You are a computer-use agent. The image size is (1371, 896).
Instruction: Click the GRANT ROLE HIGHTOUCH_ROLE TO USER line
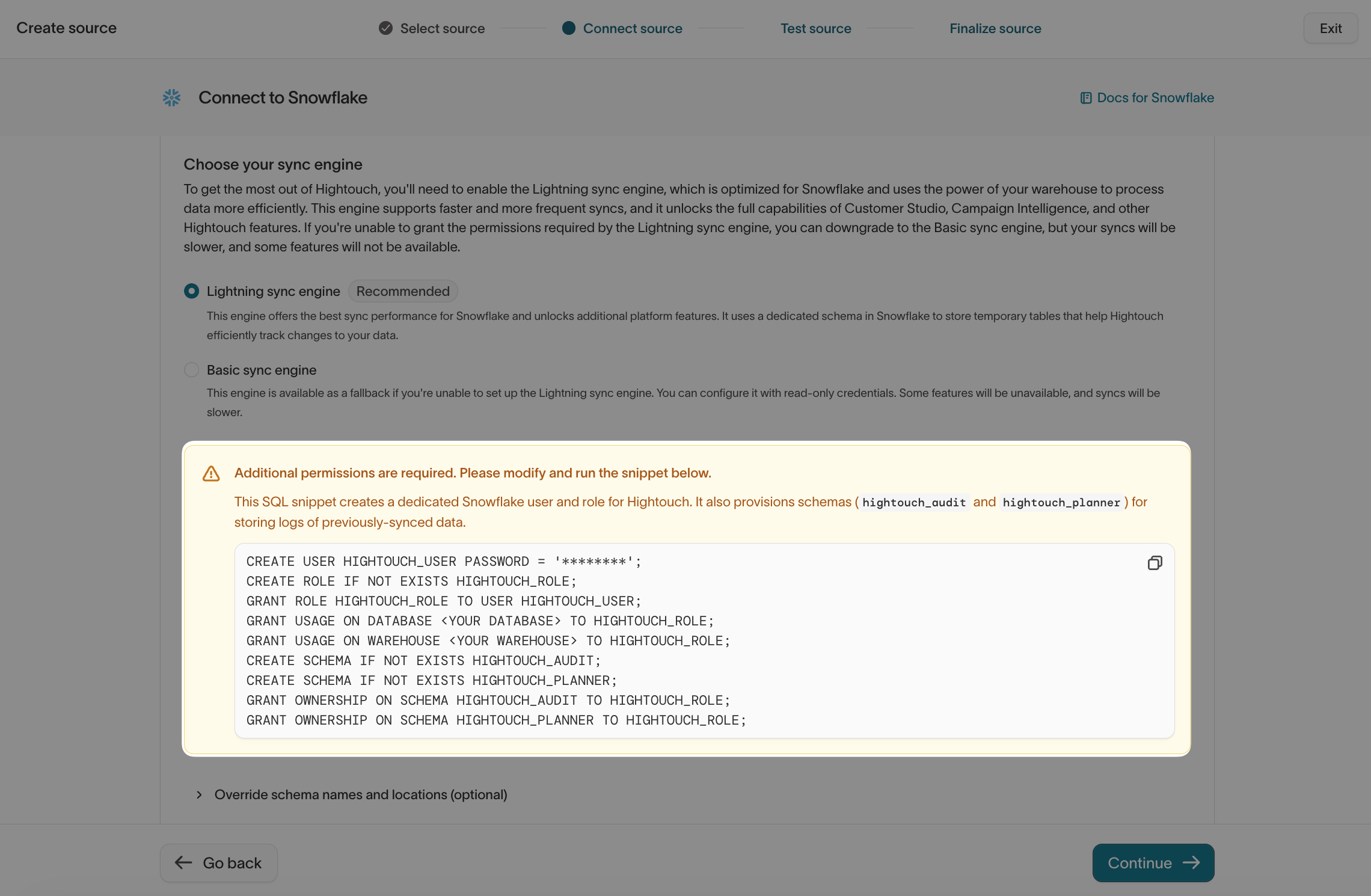(x=444, y=601)
